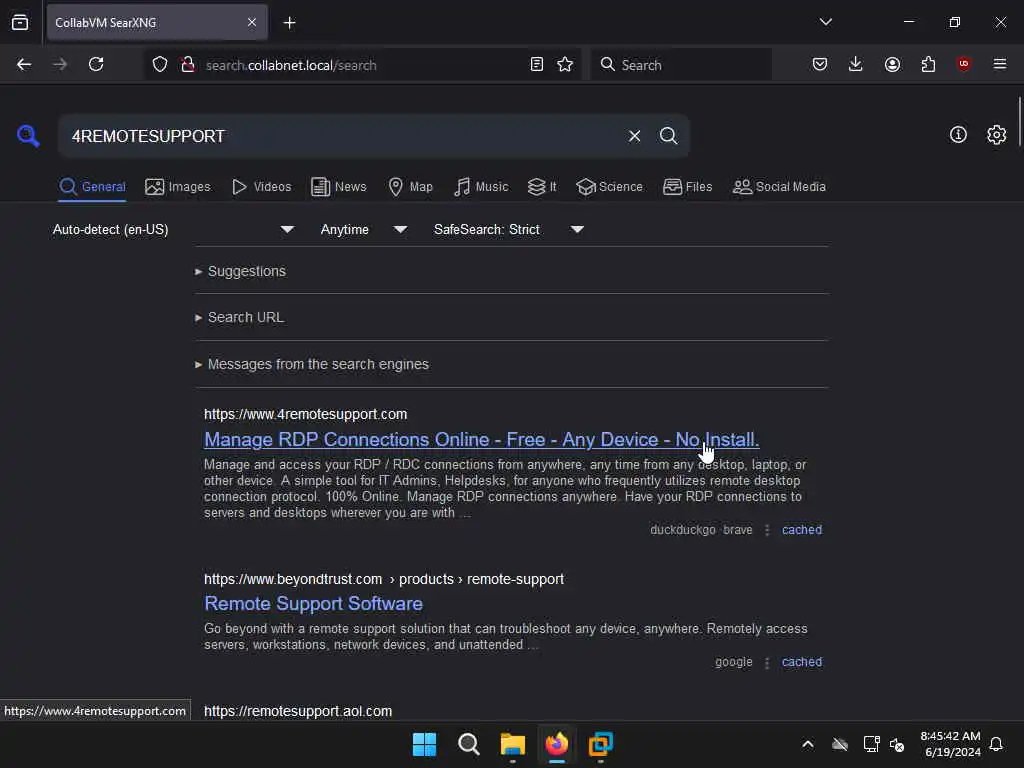Click the browser Search box
The width and height of the screenshot is (1024, 768).
click(681, 65)
